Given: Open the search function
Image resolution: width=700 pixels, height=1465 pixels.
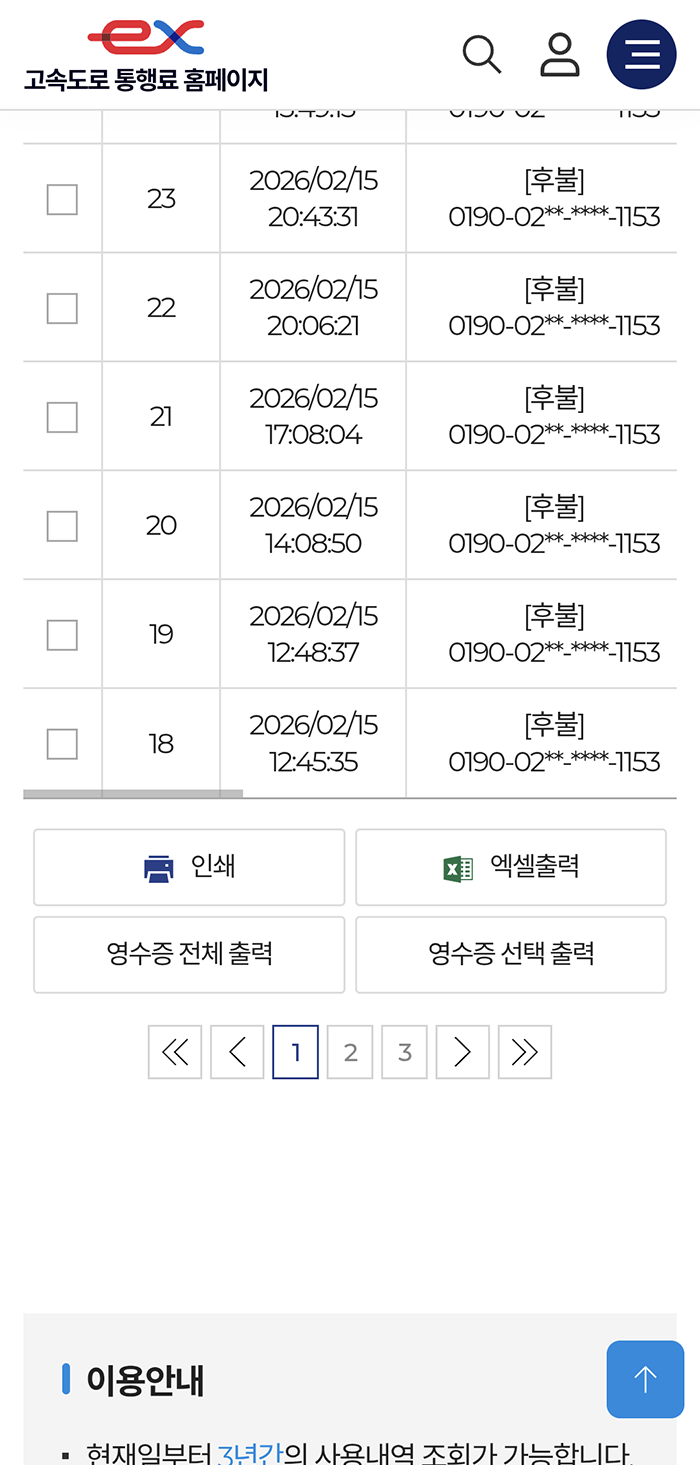Looking at the screenshot, I should tap(481, 53).
